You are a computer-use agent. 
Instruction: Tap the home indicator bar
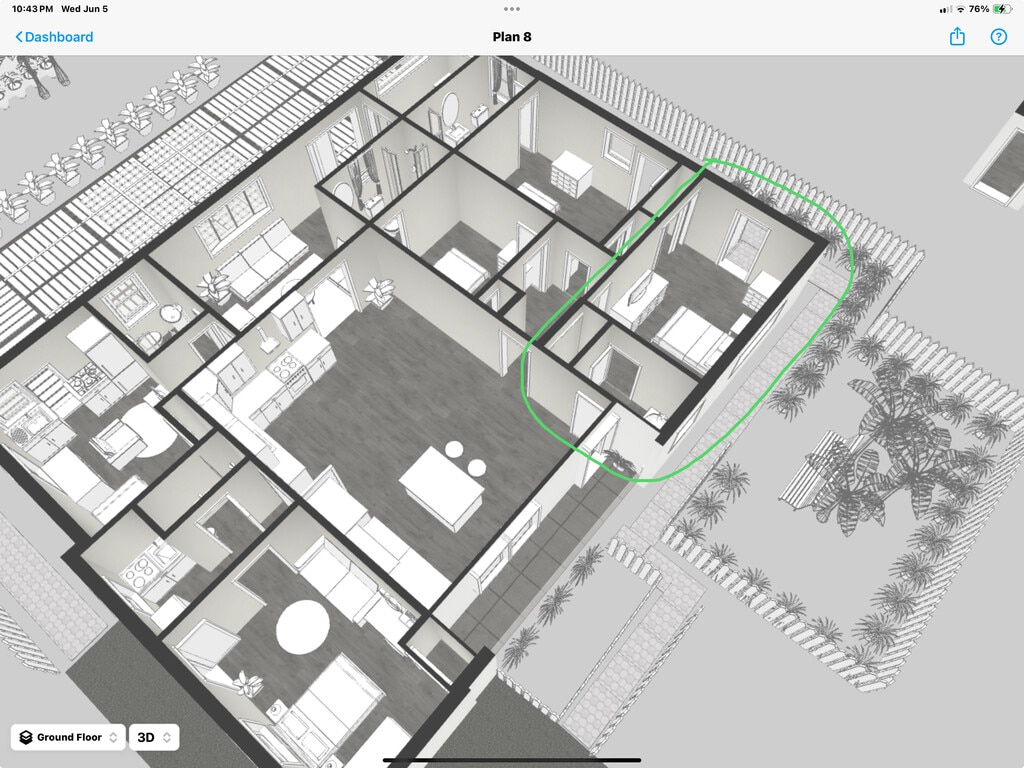(512, 760)
